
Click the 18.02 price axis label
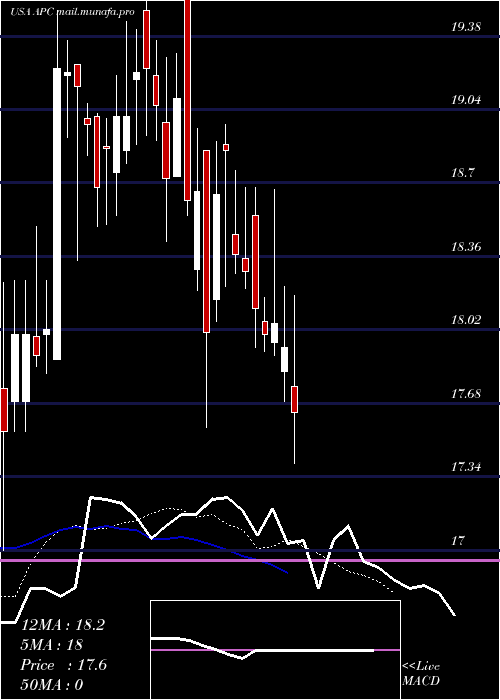[x=466, y=320]
